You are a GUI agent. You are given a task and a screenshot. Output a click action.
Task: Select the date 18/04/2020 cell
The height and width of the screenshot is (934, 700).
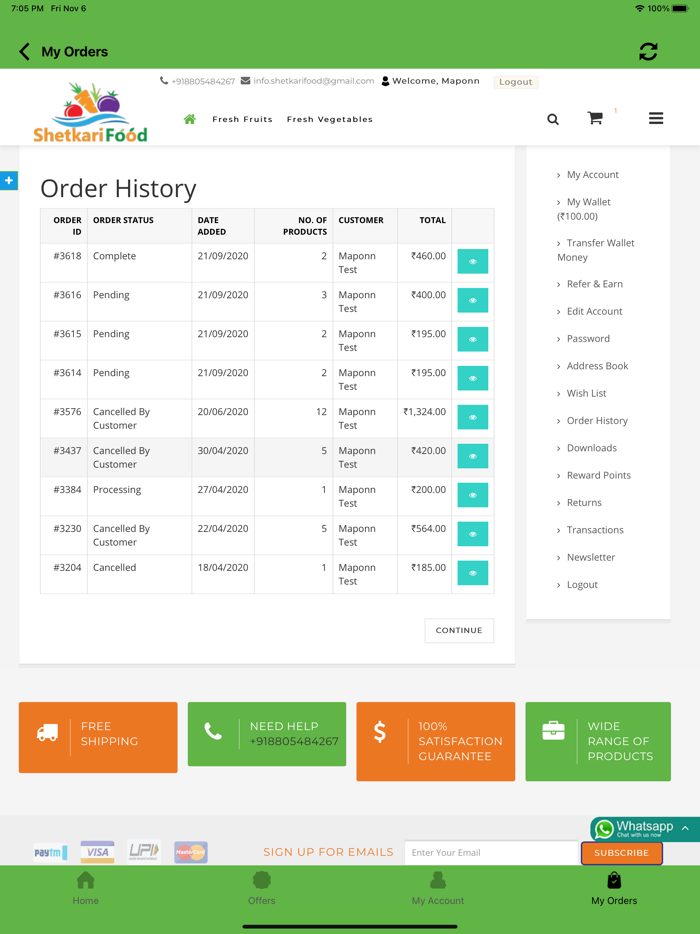[223, 574]
